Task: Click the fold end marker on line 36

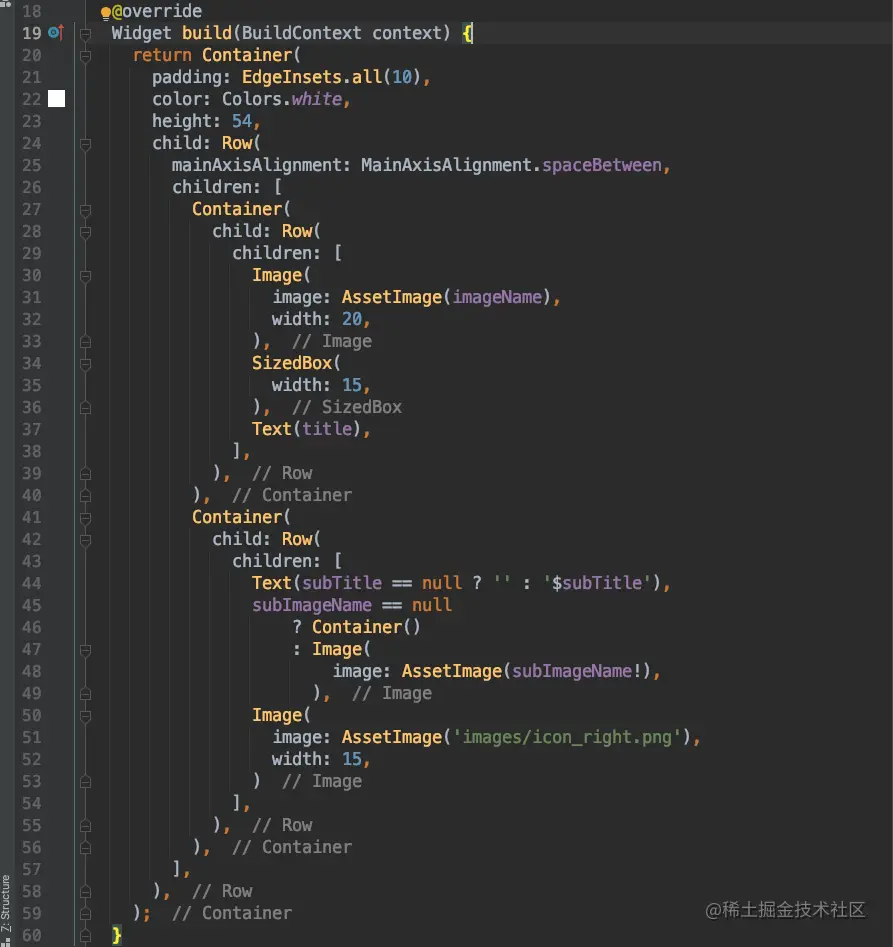Action: click(x=85, y=408)
